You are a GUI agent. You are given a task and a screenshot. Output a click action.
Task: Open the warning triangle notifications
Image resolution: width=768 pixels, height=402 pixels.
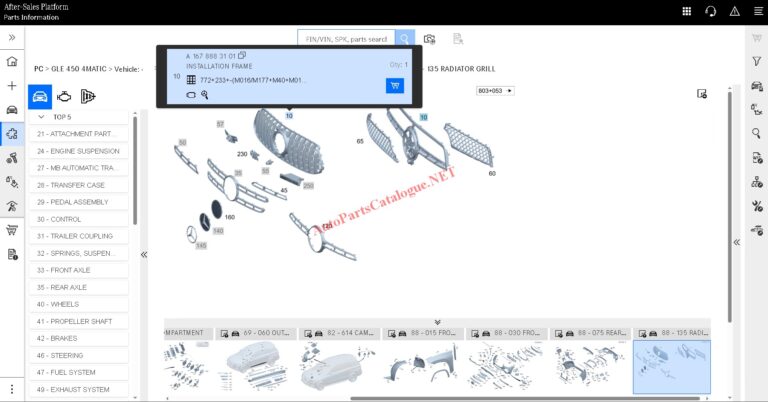click(735, 11)
